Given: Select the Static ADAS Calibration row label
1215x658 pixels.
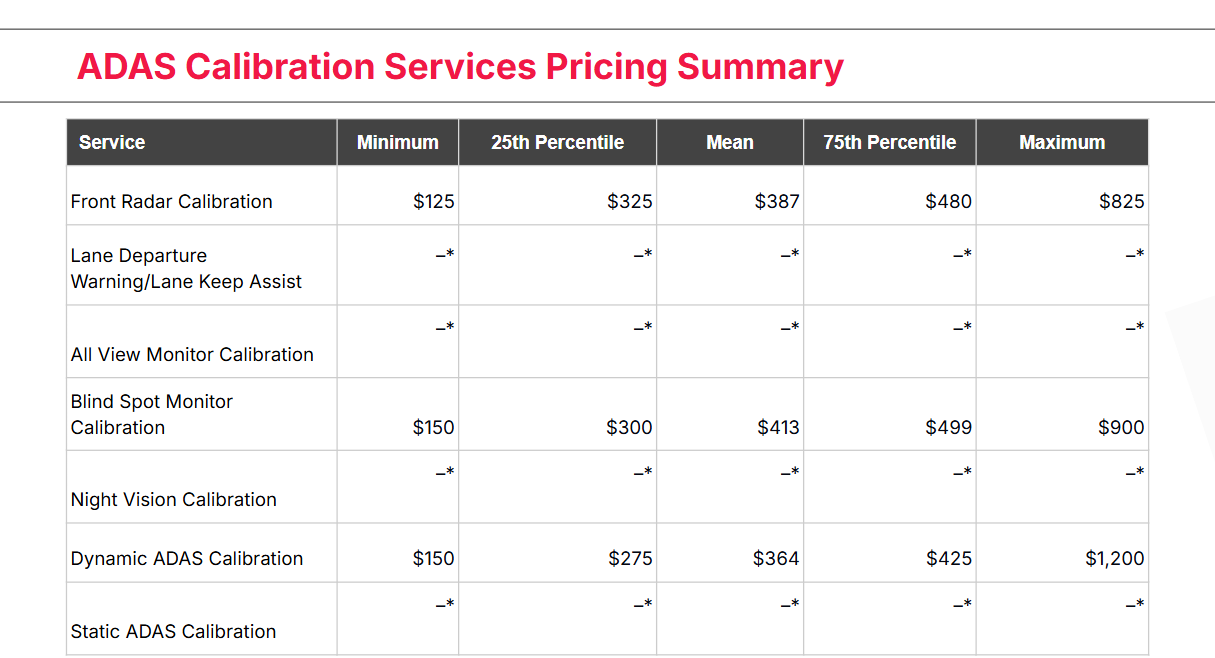Looking at the screenshot, I should click(173, 631).
